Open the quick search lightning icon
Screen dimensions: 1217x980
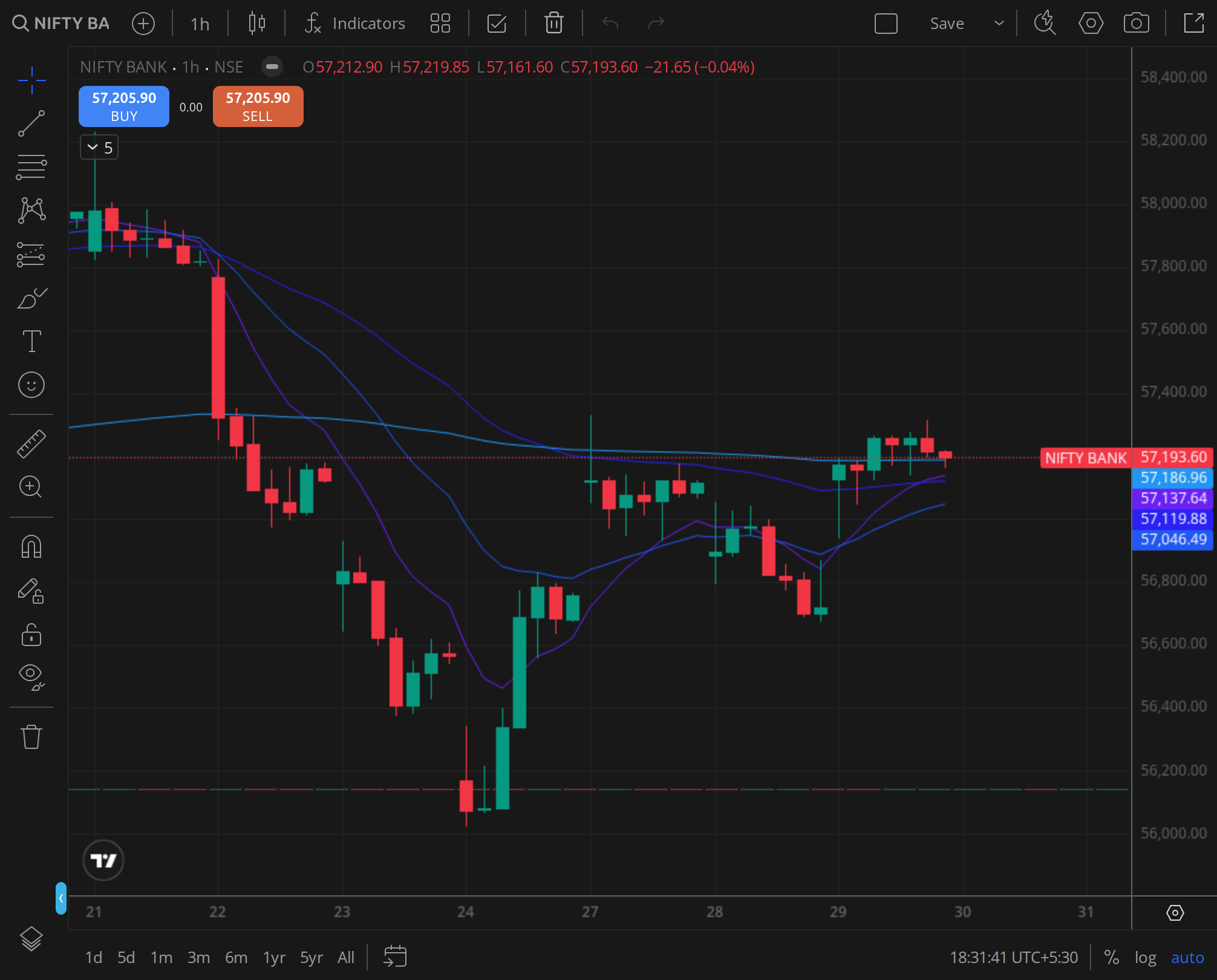coord(1045,24)
